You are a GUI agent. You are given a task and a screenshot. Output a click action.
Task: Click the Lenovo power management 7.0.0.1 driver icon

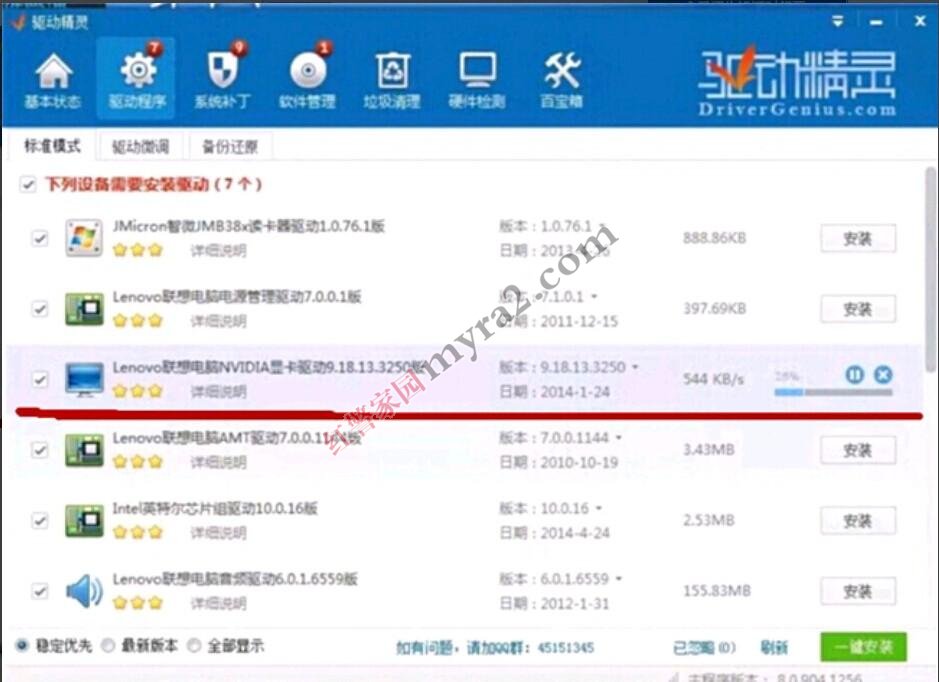pos(84,308)
